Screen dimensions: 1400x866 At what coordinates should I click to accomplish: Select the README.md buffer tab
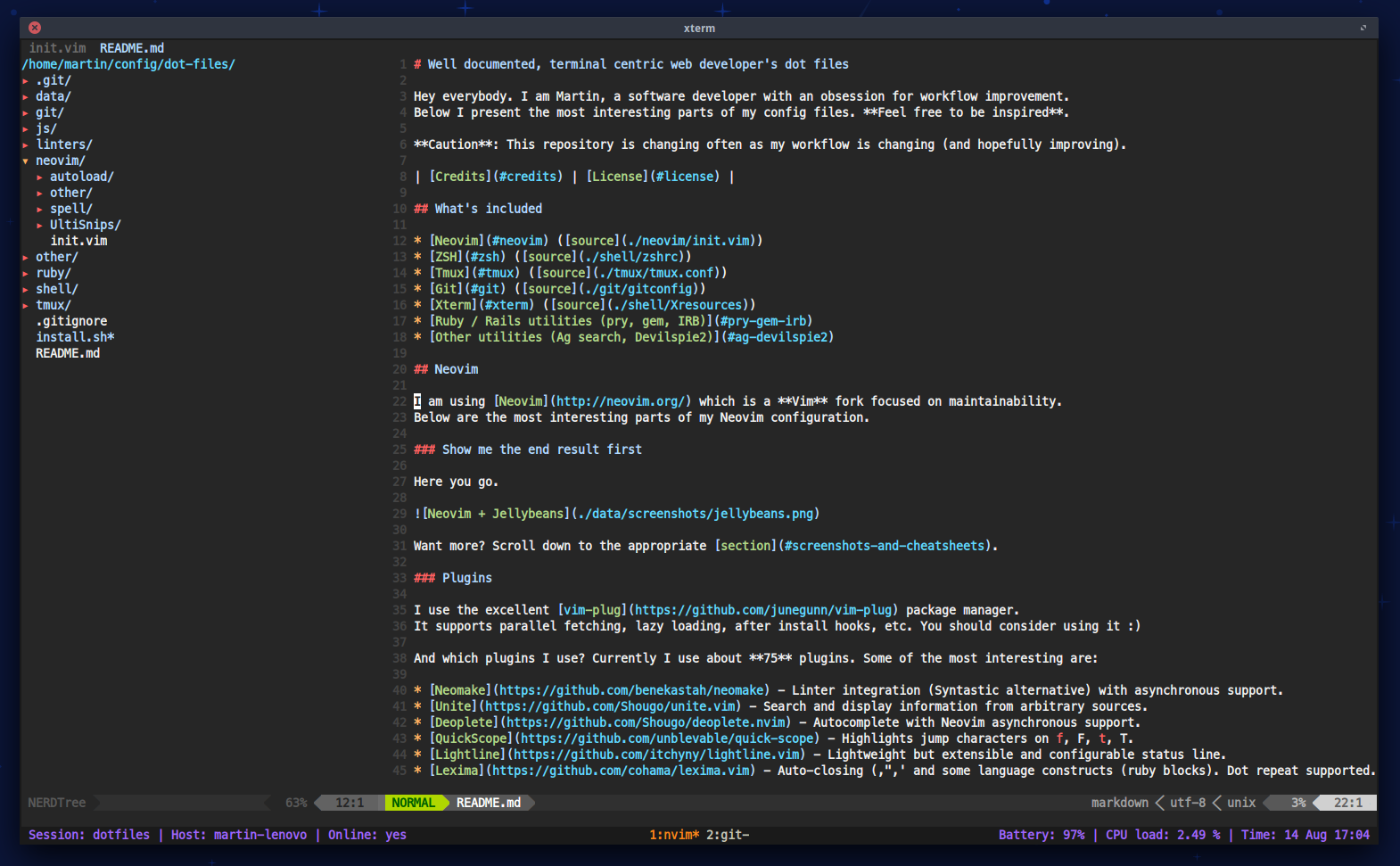pyautogui.click(x=132, y=48)
